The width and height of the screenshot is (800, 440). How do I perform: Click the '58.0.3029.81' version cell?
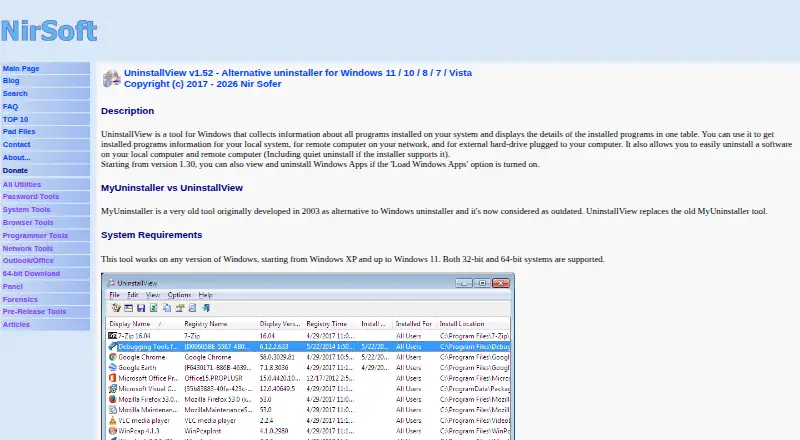277,357
